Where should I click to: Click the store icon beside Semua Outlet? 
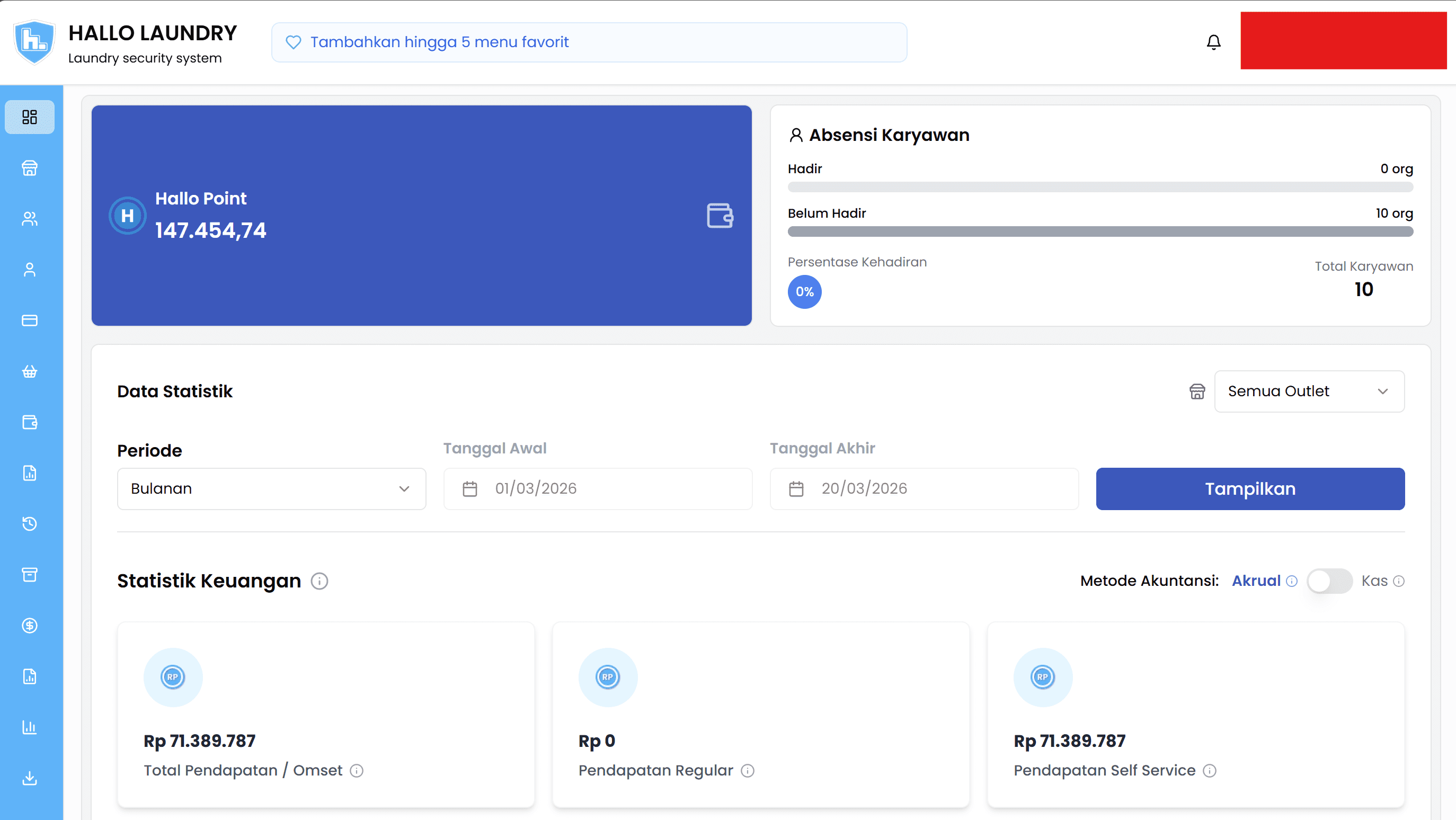click(x=1197, y=391)
